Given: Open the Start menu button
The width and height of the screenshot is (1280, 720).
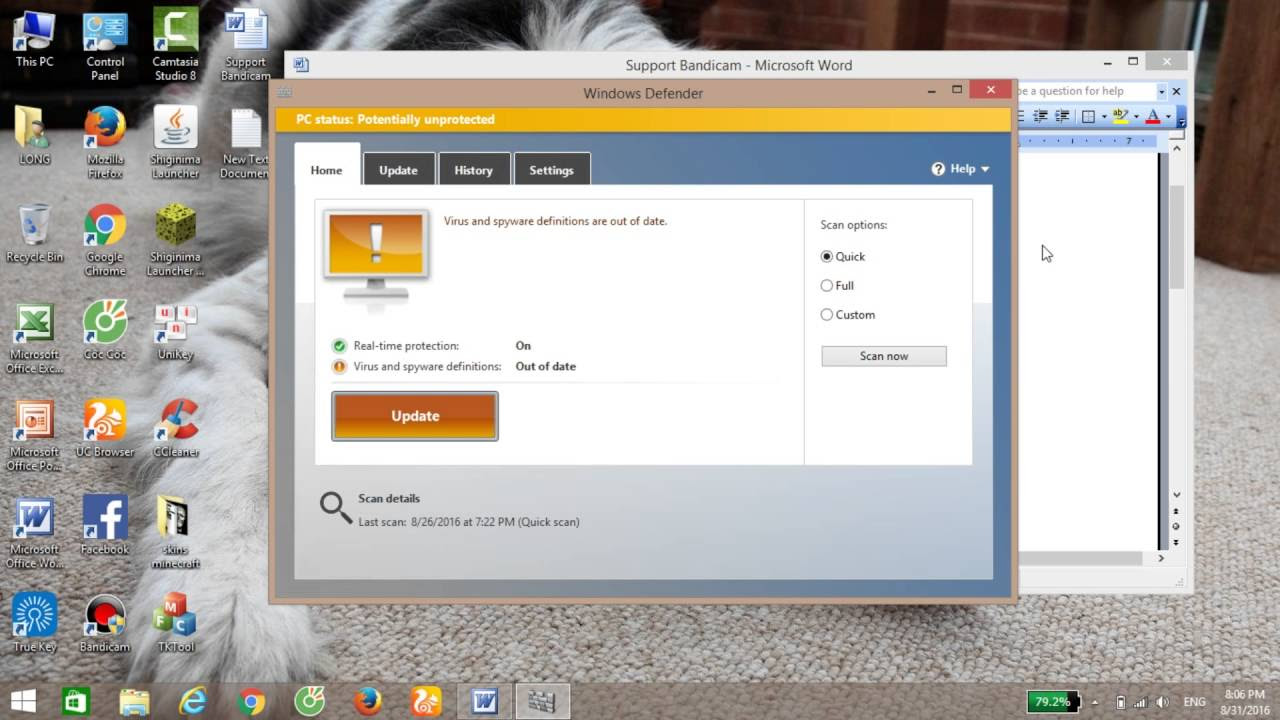Looking at the screenshot, I should (x=24, y=702).
